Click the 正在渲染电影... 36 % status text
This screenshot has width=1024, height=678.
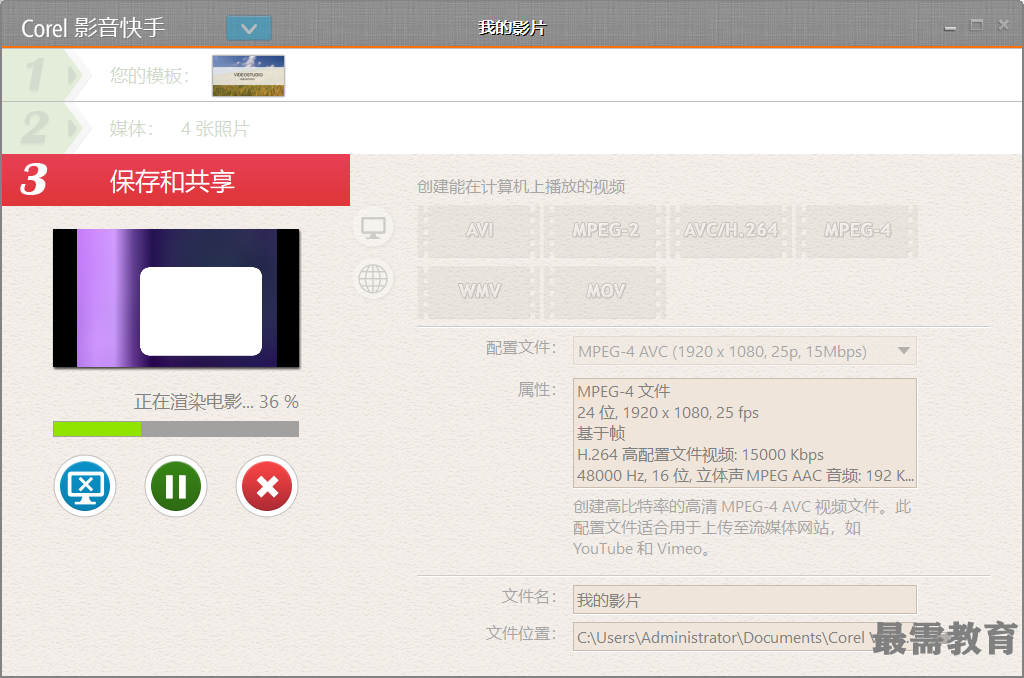tap(216, 402)
